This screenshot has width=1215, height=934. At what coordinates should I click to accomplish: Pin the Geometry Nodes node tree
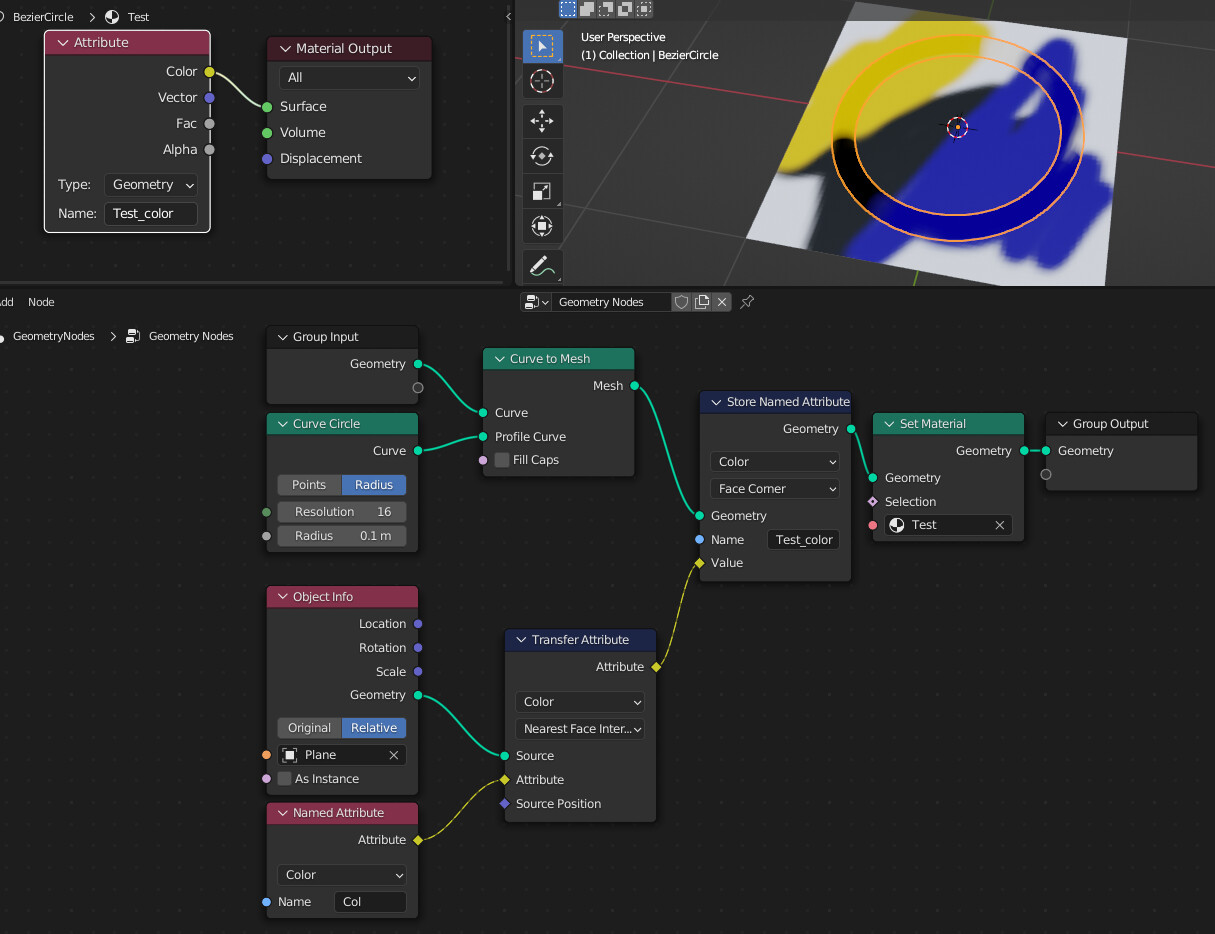[746, 301]
